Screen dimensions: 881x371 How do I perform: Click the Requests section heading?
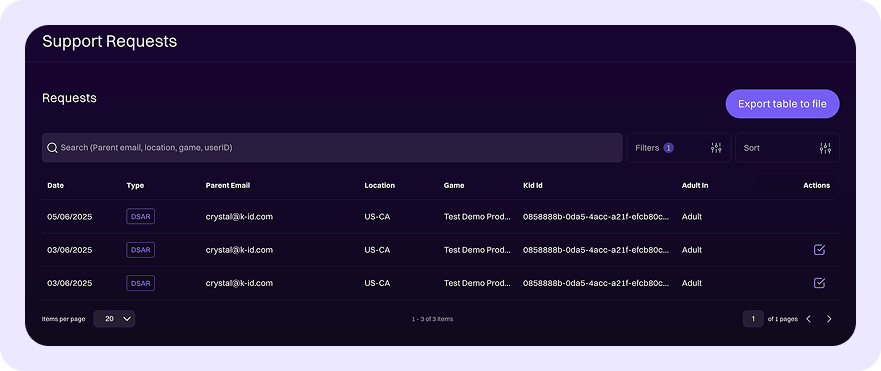click(x=69, y=98)
